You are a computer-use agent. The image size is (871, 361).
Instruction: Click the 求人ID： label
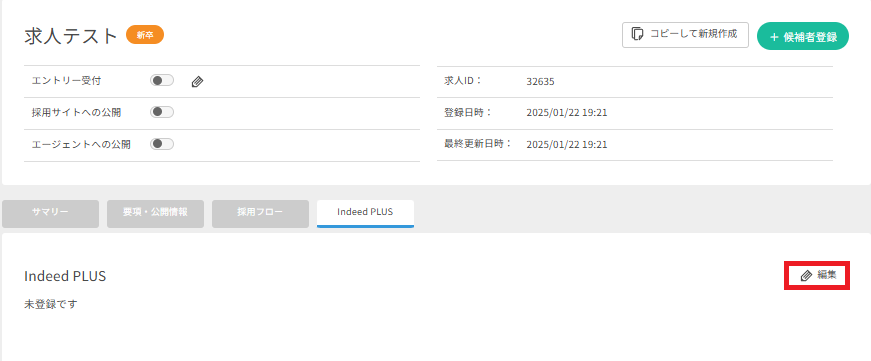point(463,81)
